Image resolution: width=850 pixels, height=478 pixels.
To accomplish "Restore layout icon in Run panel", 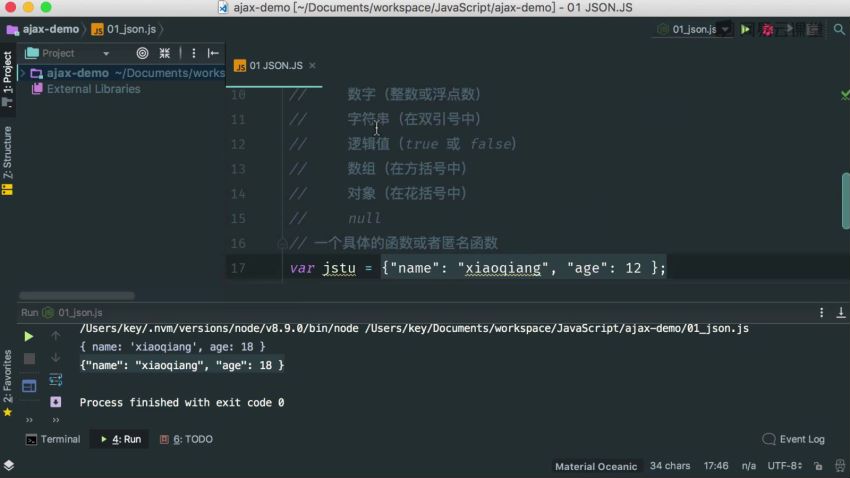I will (x=29, y=386).
